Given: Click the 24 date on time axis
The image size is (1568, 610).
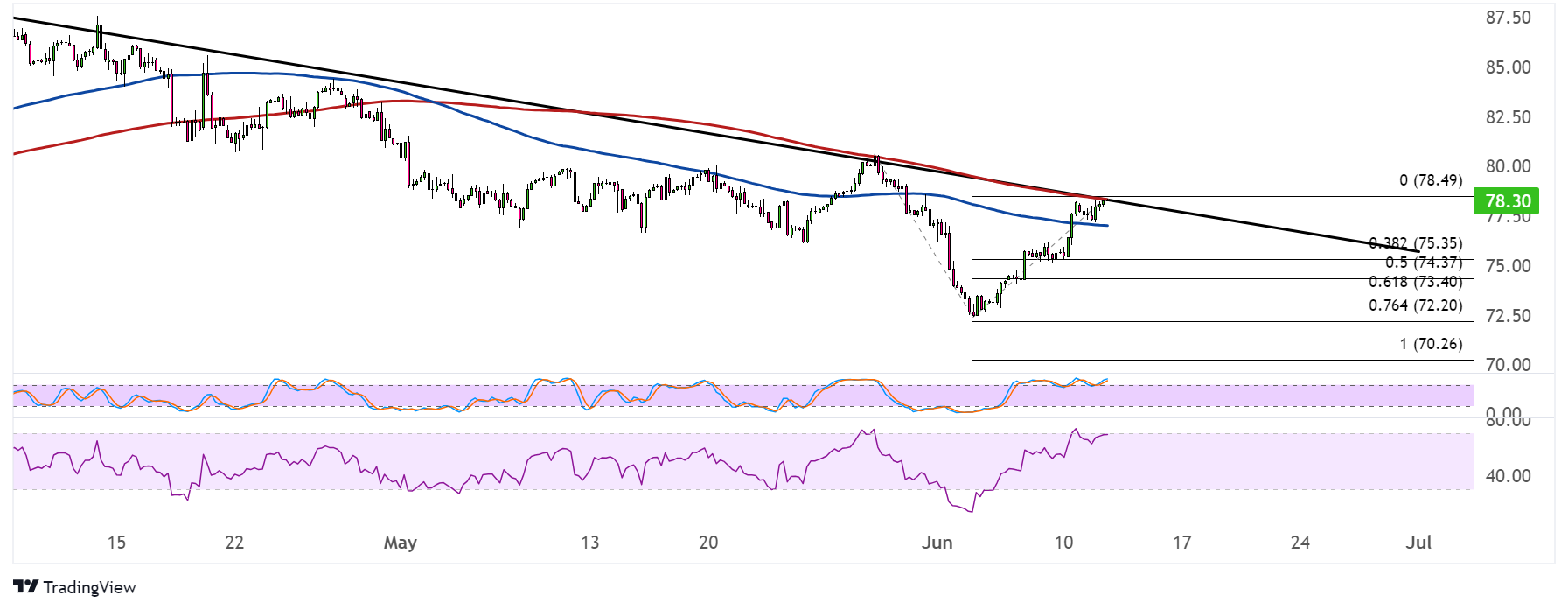Looking at the screenshot, I should point(1300,543).
